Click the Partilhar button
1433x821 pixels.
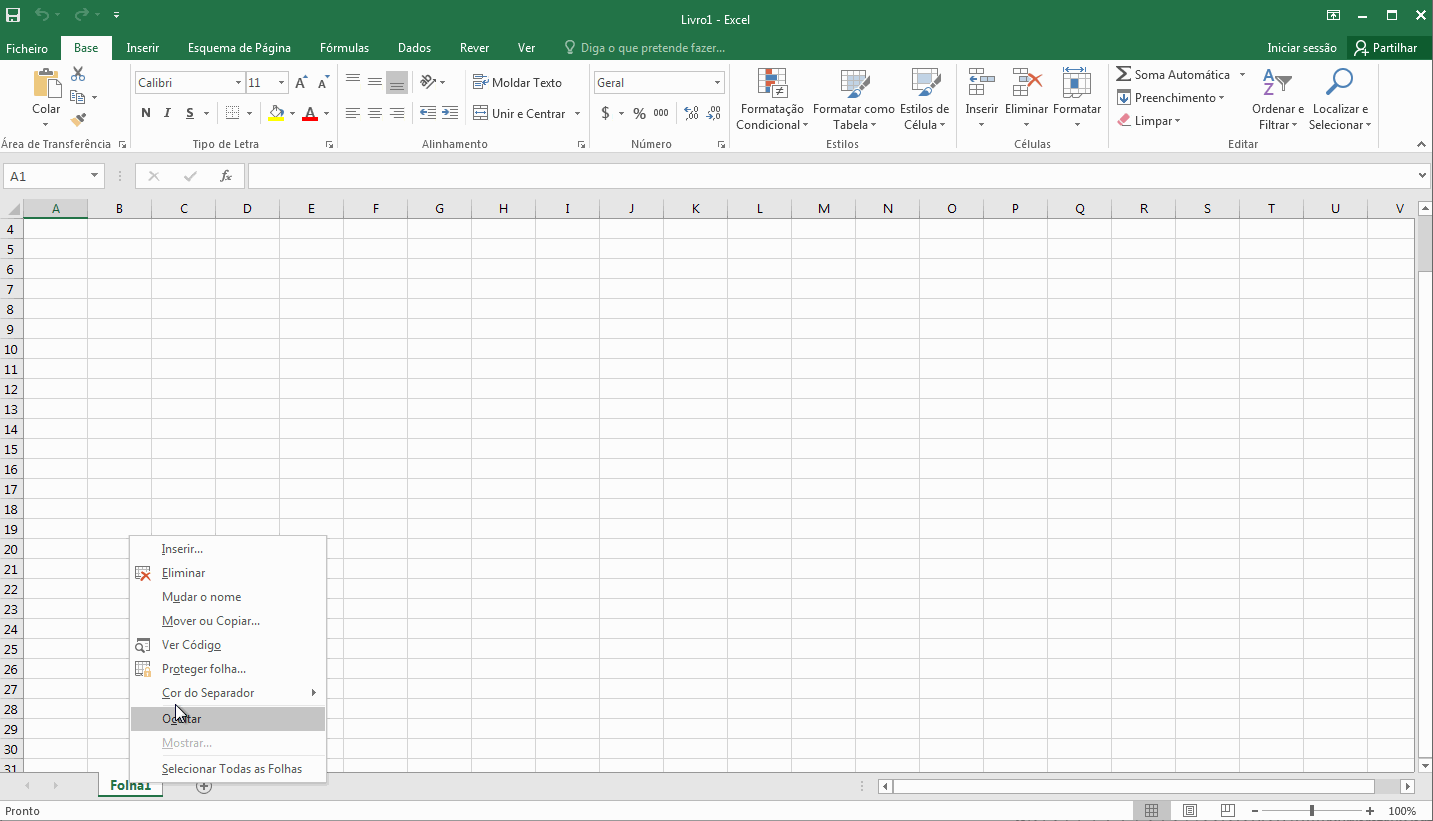[x=1388, y=48]
